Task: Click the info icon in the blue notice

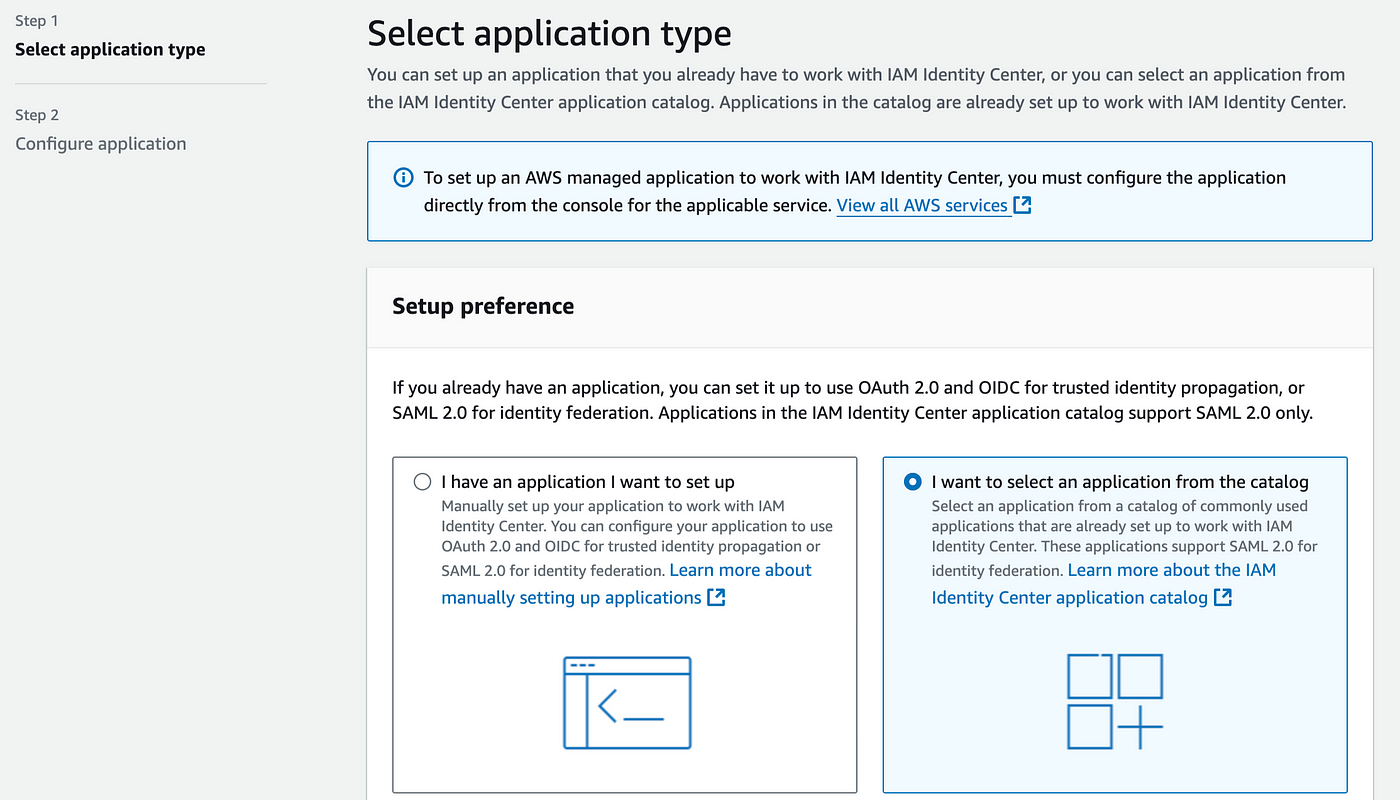Action: 403,178
